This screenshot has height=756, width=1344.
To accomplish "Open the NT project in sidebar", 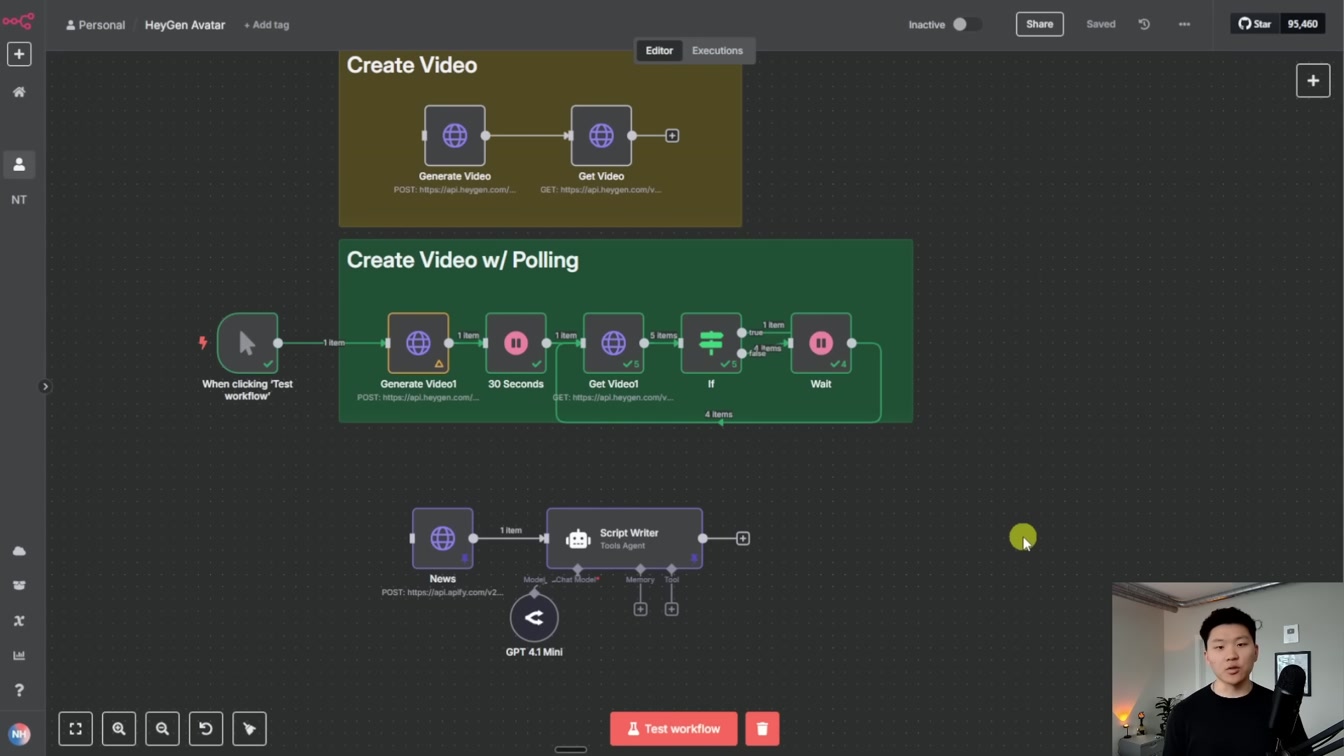I will click(x=19, y=200).
